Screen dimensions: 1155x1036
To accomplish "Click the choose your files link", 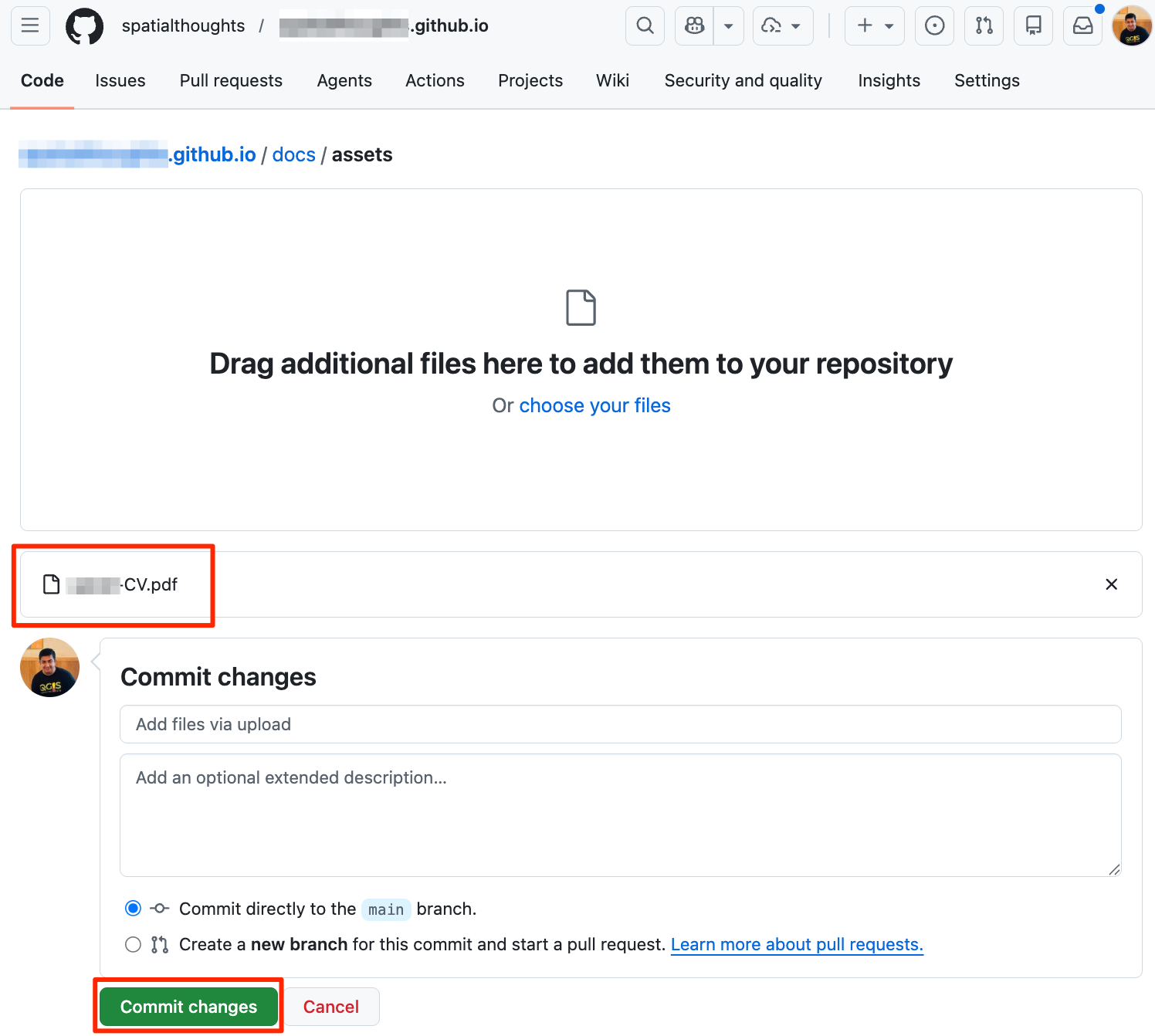I will click(594, 405).
